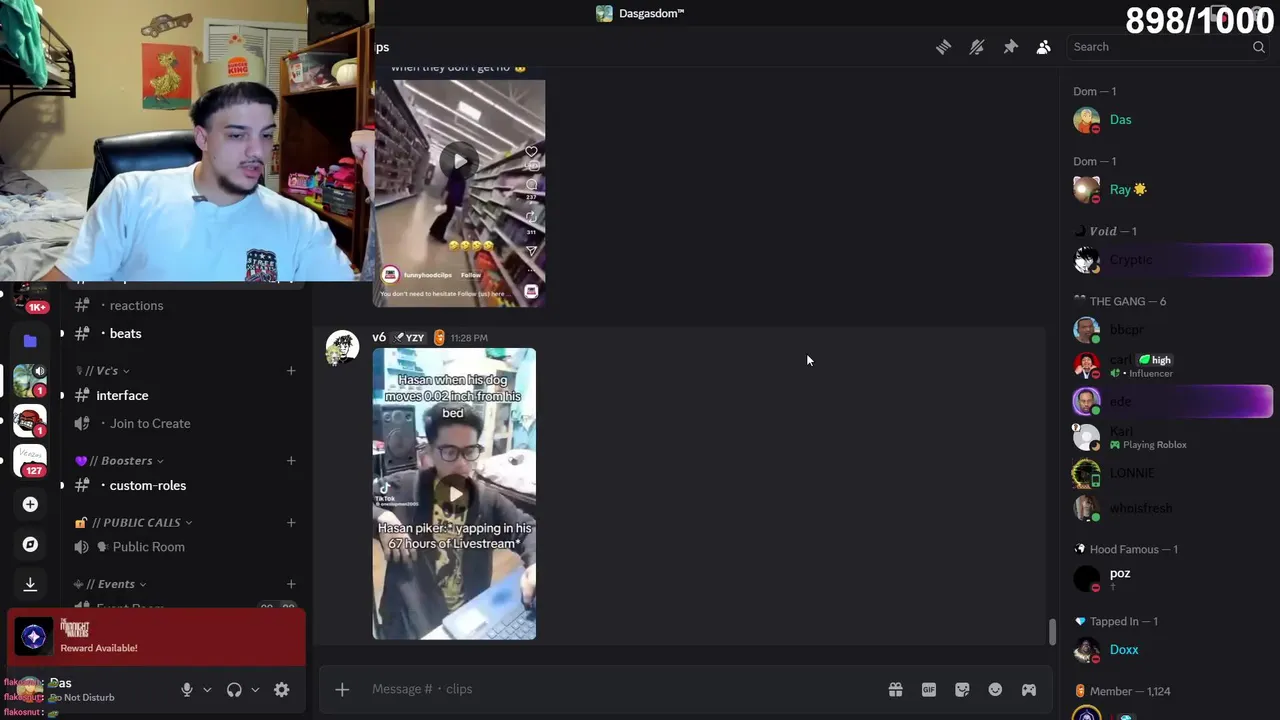Click the magnifier icon in Search box
Image resolution: width=1280 pixels, height=720 pixels.
tap(1258, 47)
